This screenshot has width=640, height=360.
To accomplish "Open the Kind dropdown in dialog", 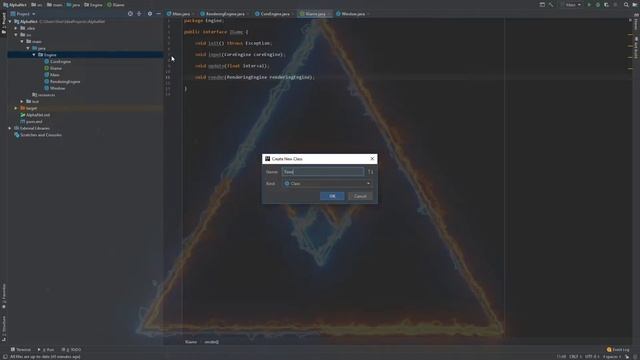I will tap(327, 184).
